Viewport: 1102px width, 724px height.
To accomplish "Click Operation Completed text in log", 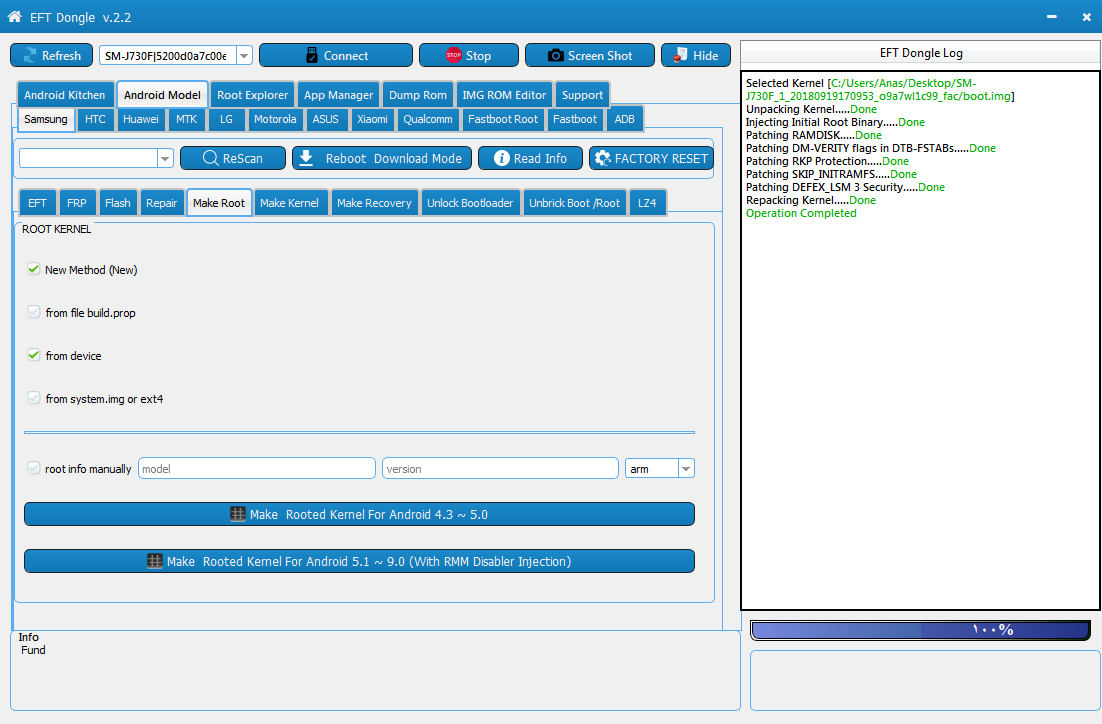I will (x=801, y=213).
